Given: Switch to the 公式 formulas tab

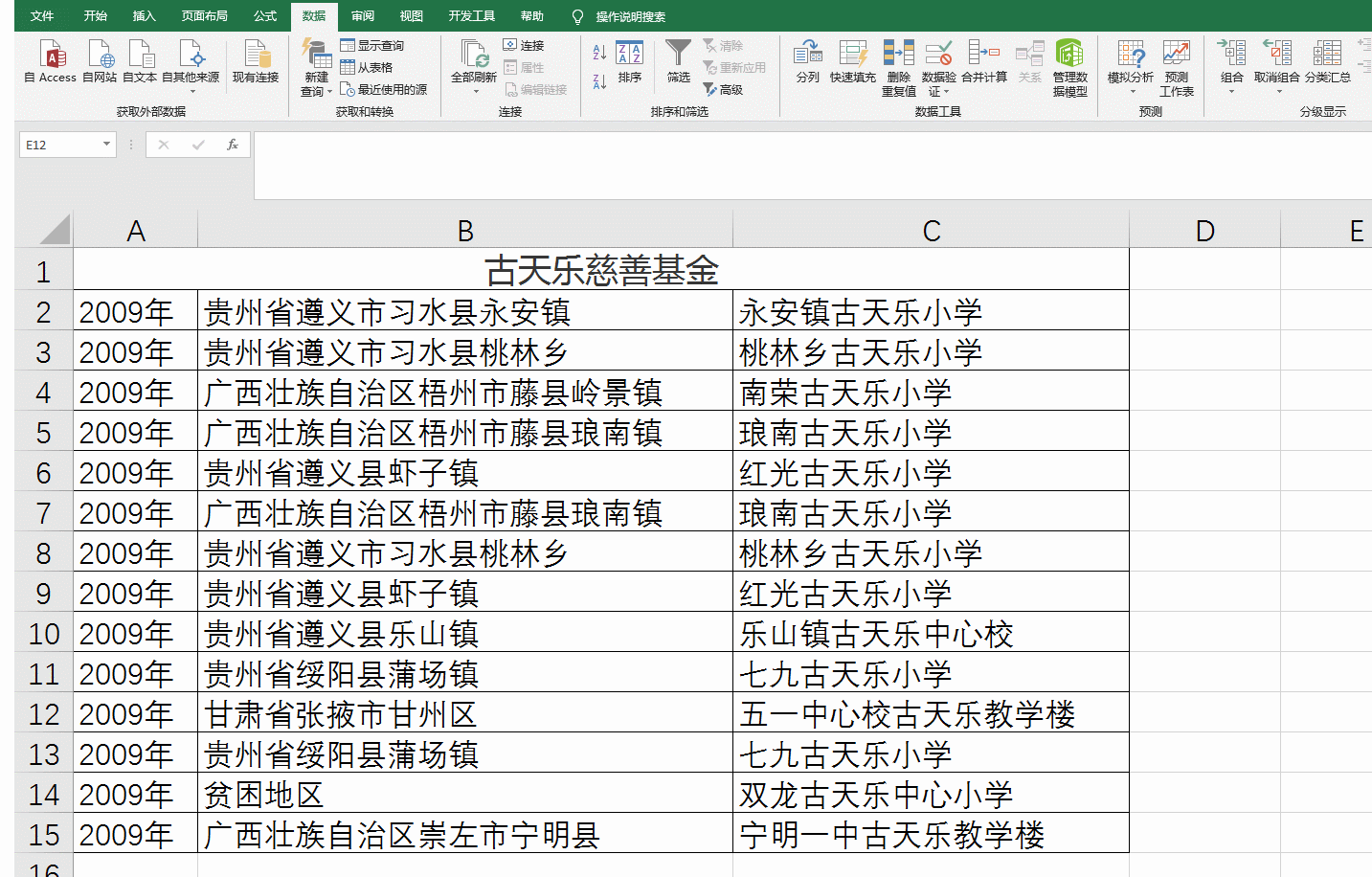Looking at the screenshot, I should tap(265, 16).
